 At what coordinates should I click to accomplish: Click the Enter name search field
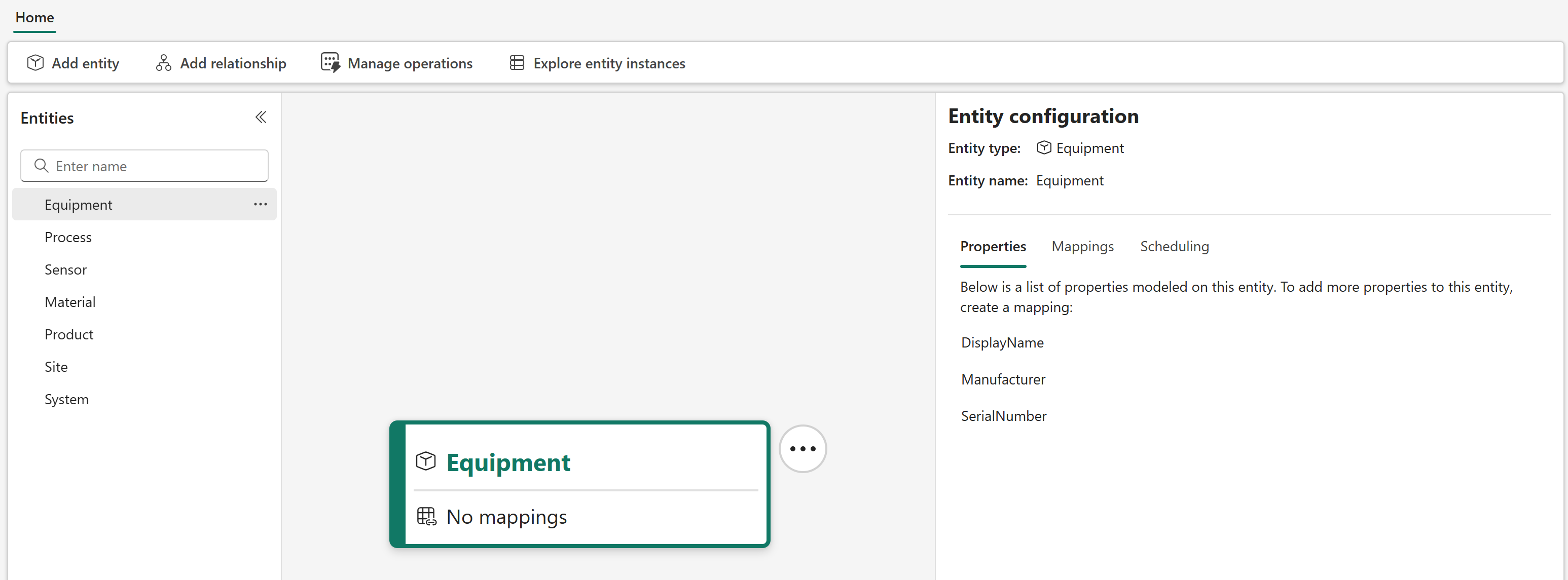click(144, 165)
